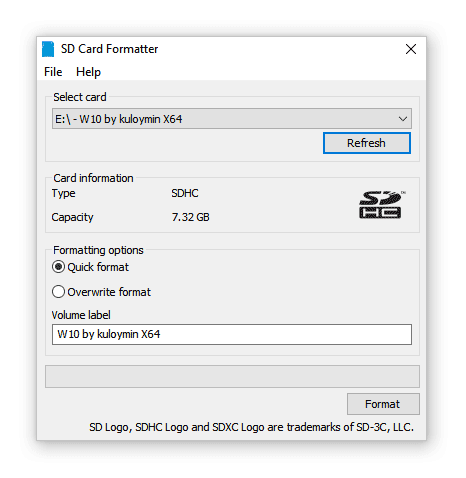466x478 pixels.
Task: Click the Refresh button
Action: (367, 143)
